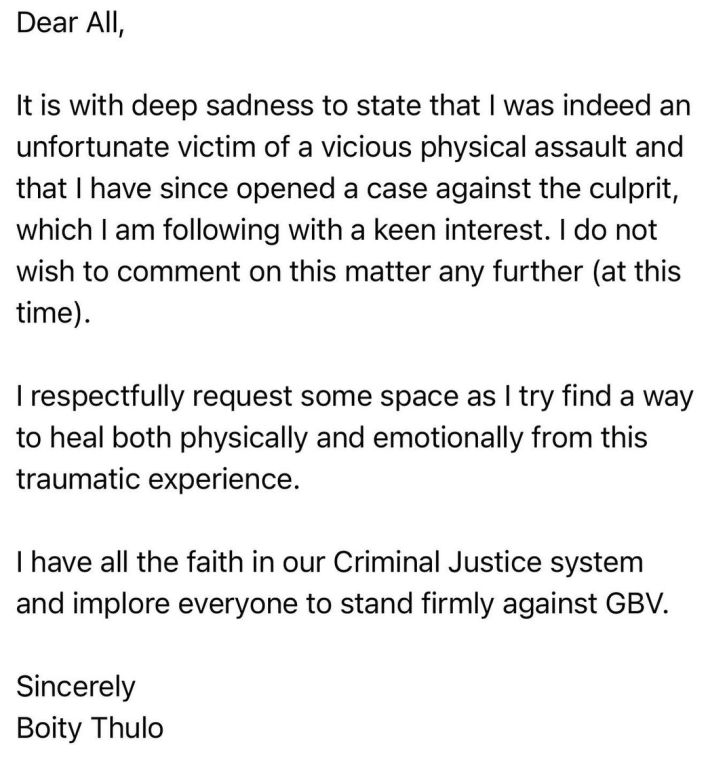This screenshot has width=708, height=762.
Task: Click the closing word 'Sincerely'
Action: 76,687
